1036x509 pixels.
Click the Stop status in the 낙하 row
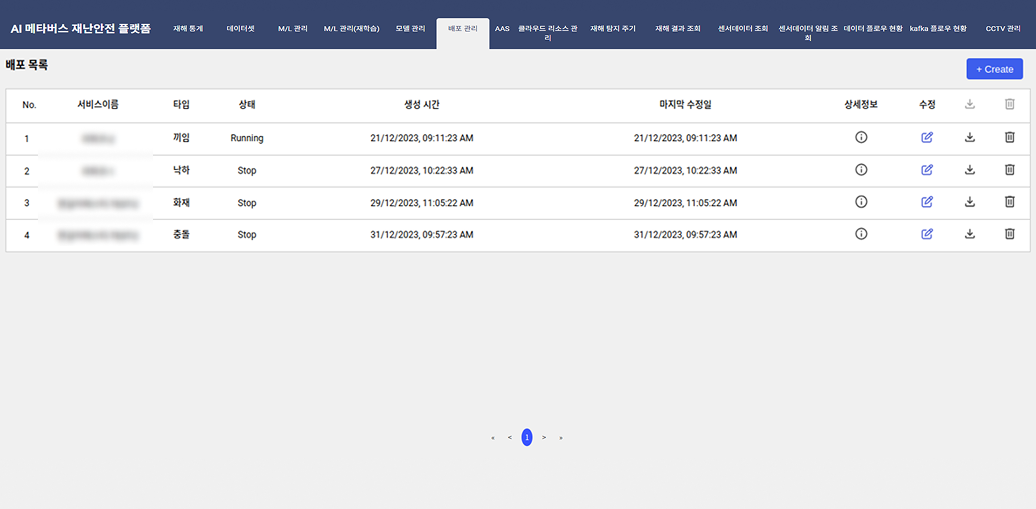(247, 171)
